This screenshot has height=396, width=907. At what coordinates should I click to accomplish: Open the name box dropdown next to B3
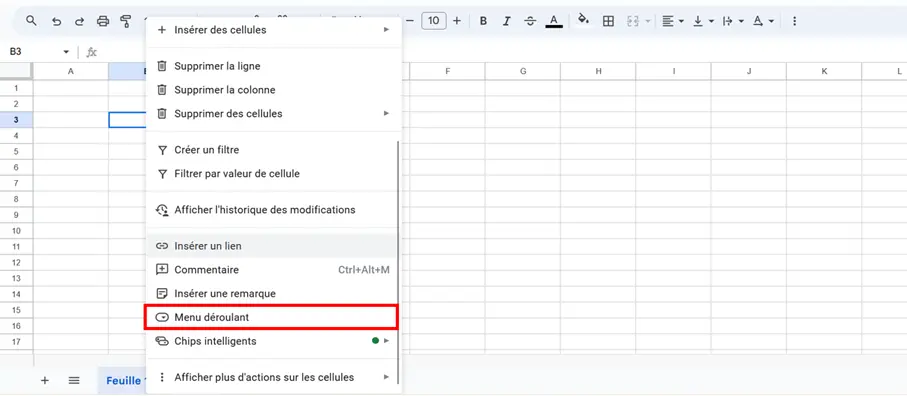coord(66,52)
